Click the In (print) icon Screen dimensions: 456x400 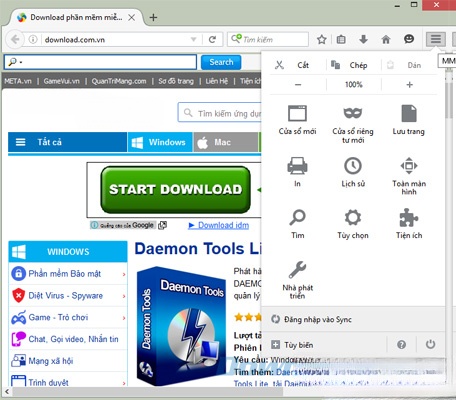click(x=297, y=166)
